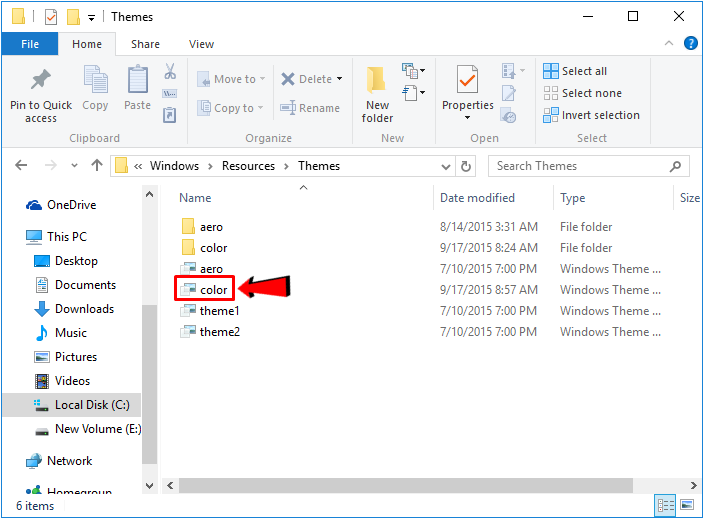The image size is (703, 518).
Task: Click the New folder icon in ribbon
Action: tap(376, 80)
